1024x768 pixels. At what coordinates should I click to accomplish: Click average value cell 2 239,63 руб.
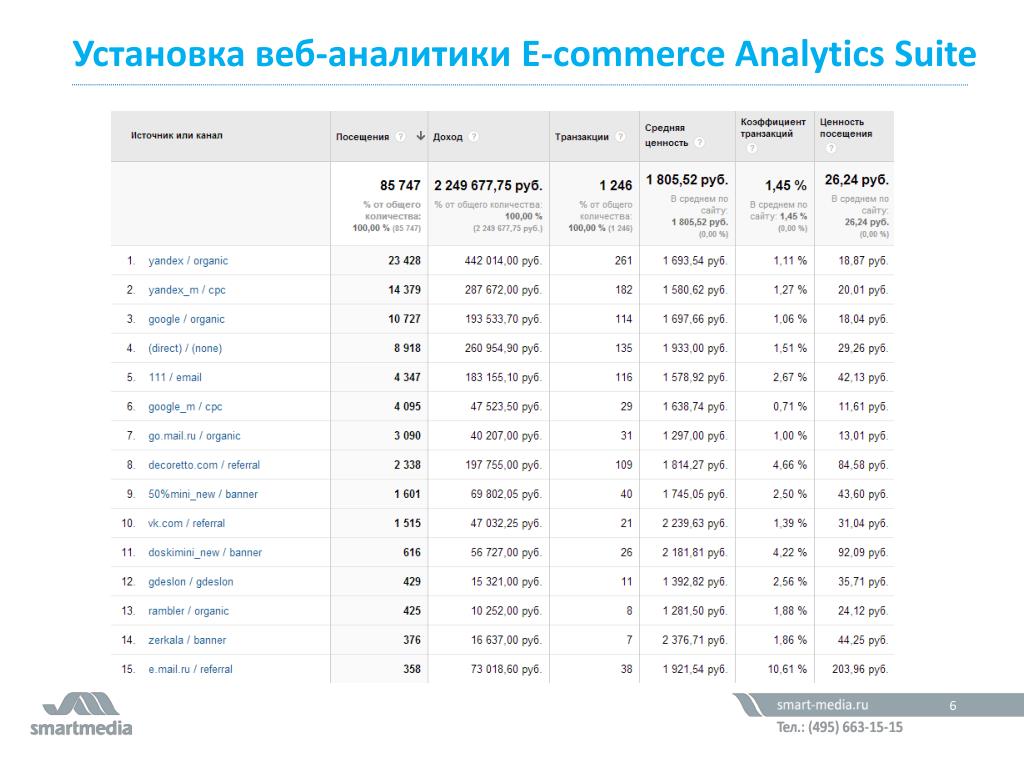coord(695,523)
